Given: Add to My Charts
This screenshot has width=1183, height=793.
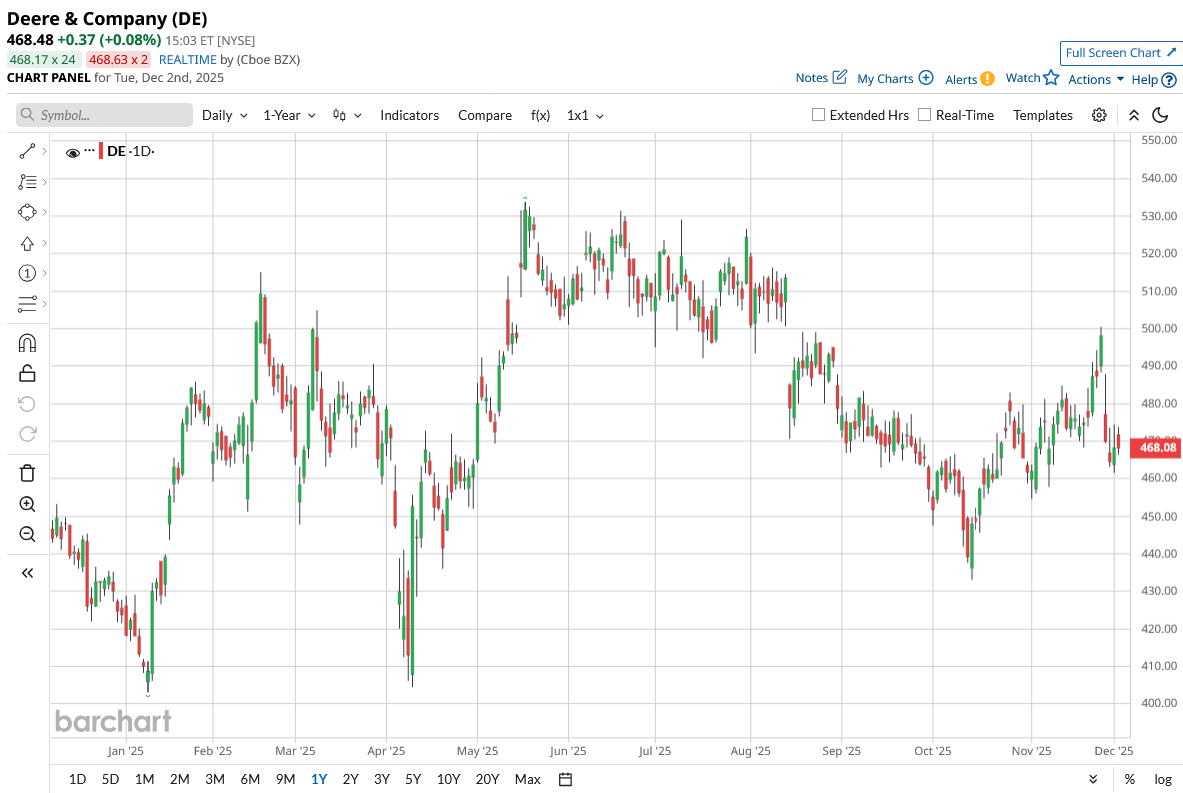Looking at the screenshot, I should (896, 78).
